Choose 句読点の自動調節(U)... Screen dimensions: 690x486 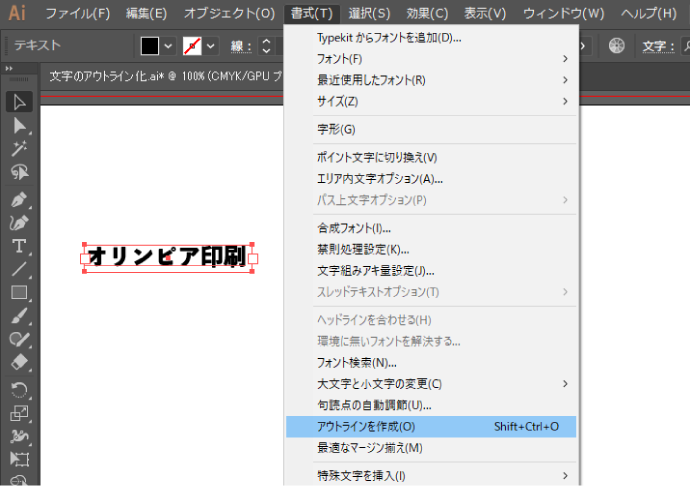(431, 405)
